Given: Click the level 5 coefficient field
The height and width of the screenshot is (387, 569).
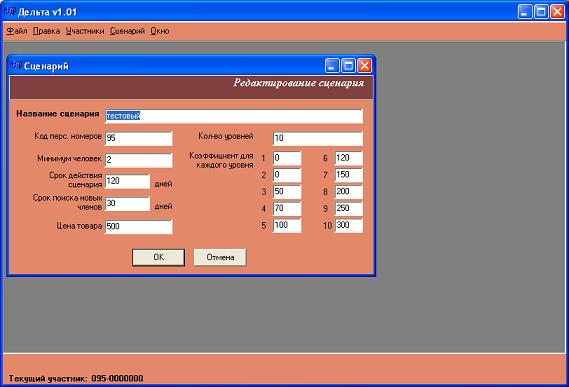Looking at the screenshot, I should pyautogui.click(x=287, y=225).
